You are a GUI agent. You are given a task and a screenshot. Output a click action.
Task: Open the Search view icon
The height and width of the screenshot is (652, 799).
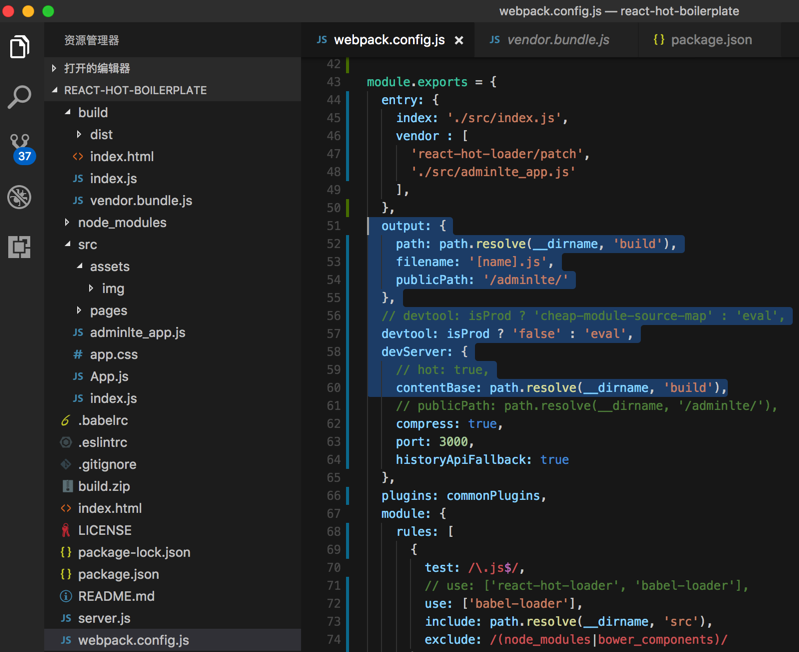(20, 97)
